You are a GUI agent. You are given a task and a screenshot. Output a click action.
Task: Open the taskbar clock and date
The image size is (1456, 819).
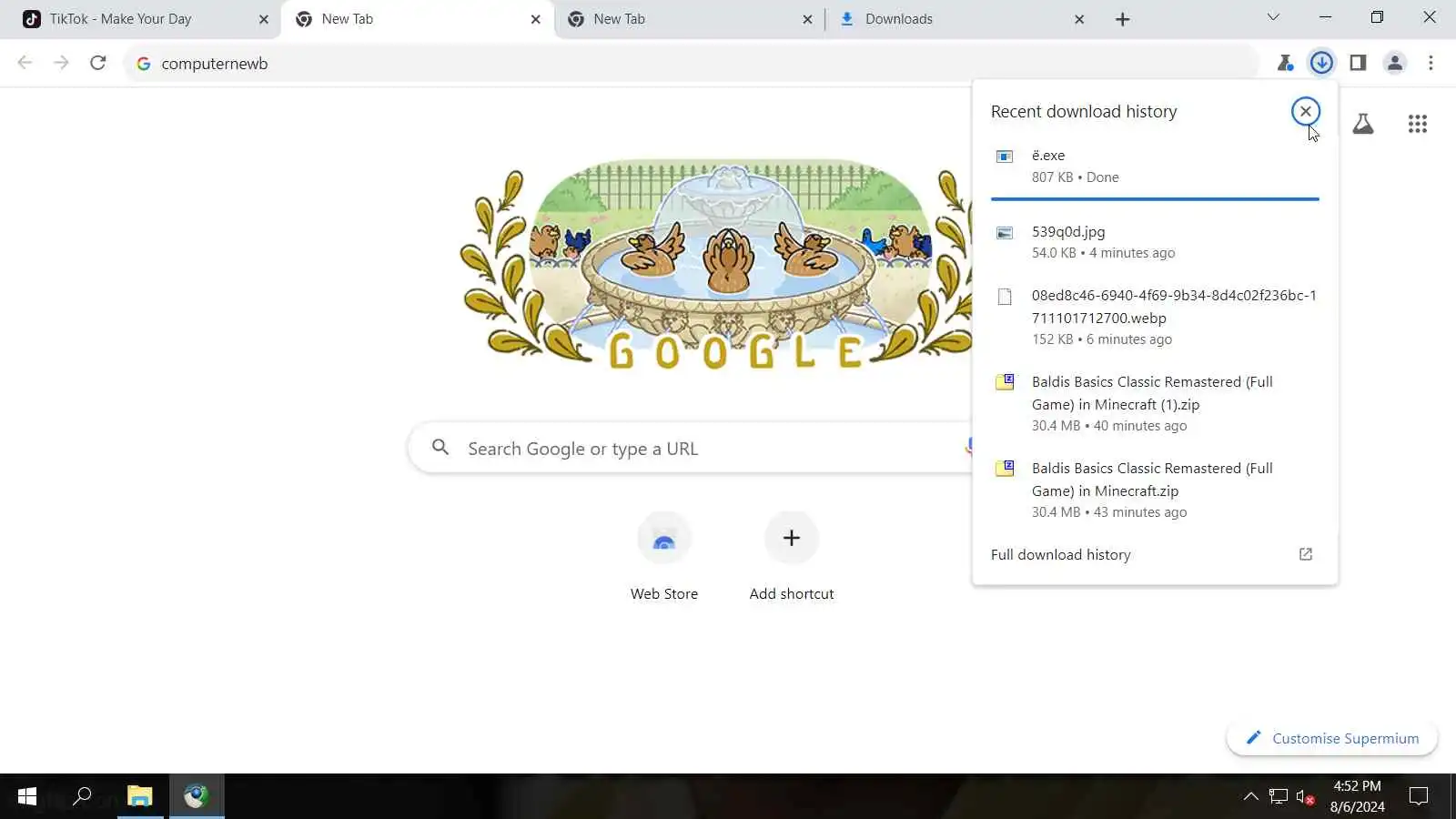click(x=1357, y=796)
